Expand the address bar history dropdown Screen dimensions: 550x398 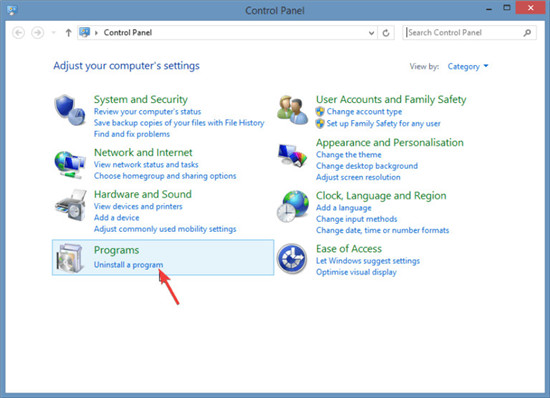coord(371,33)
